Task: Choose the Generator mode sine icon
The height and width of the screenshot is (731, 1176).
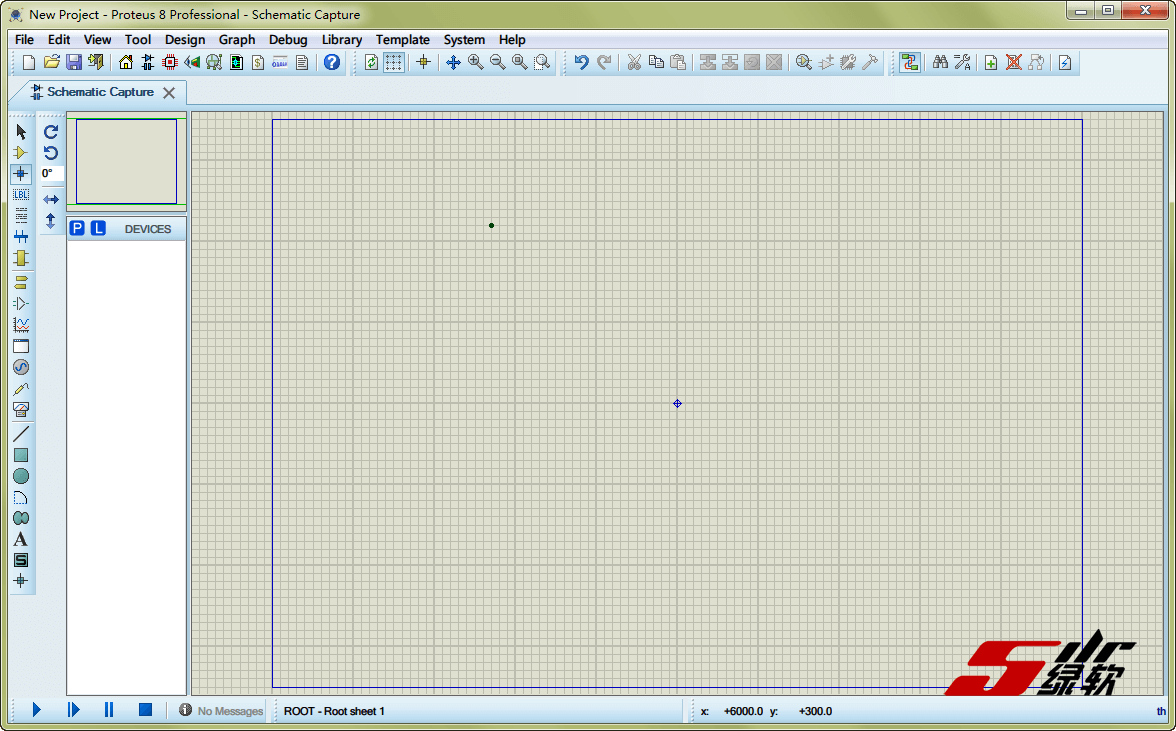Action: 21,367
